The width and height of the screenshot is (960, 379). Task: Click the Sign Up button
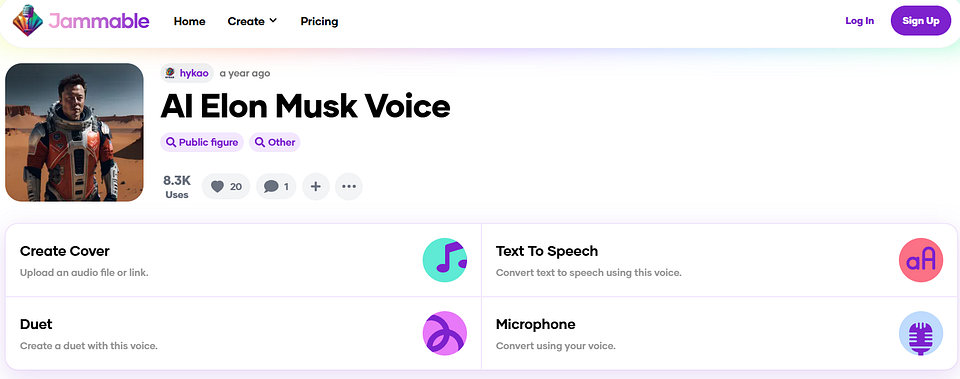click(921, 21)
